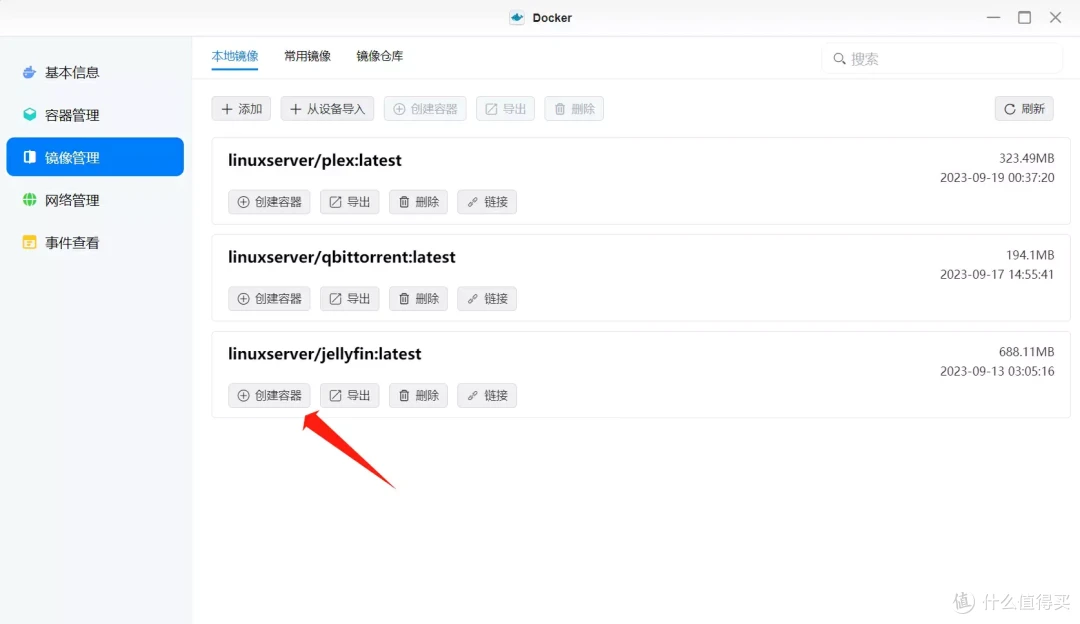Create container from qbittorrent image
The width and height of the screenshot is (1080, 624).
(269, 298)
